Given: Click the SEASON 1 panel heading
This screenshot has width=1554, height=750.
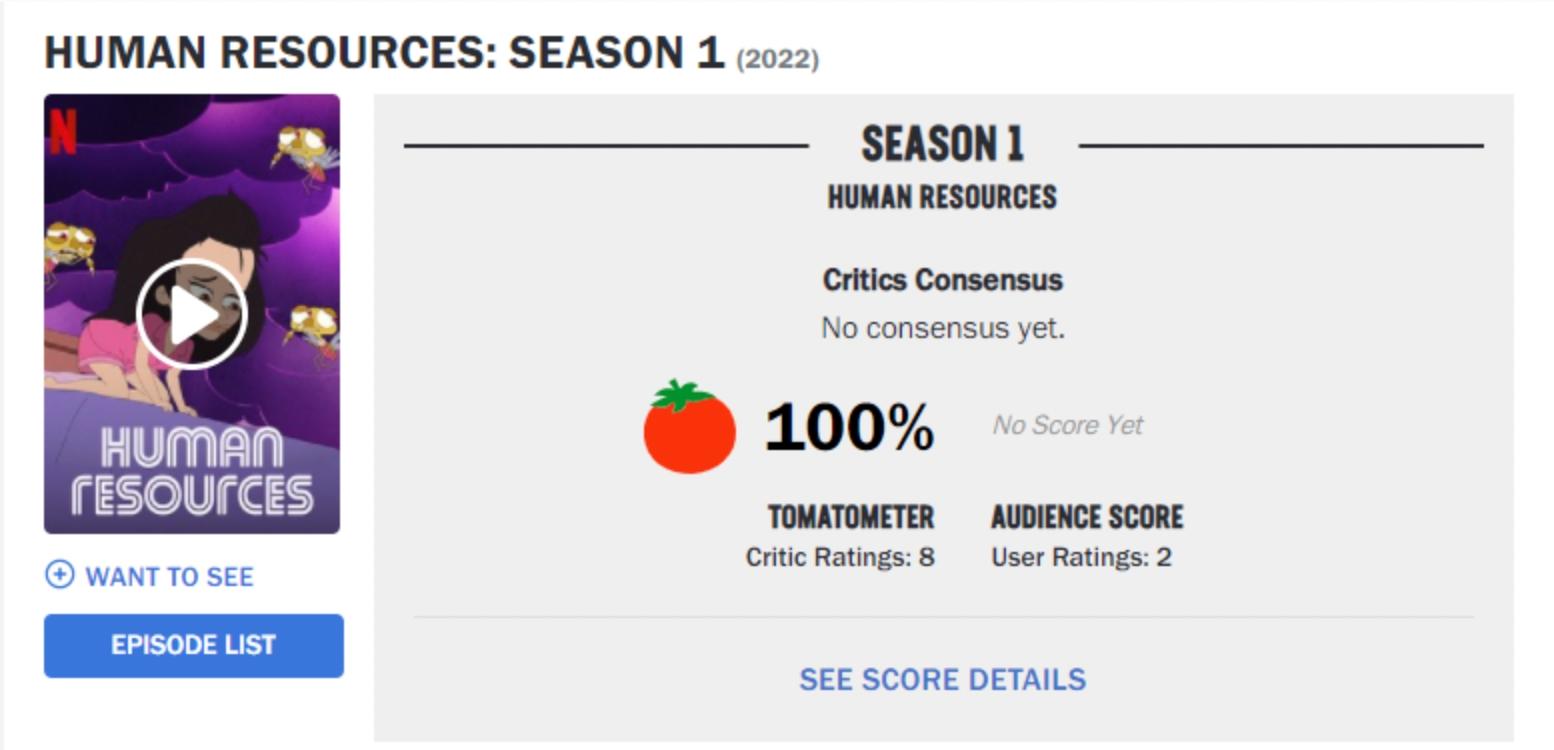Looking at the screenshot, I should [x=942, y=145].
